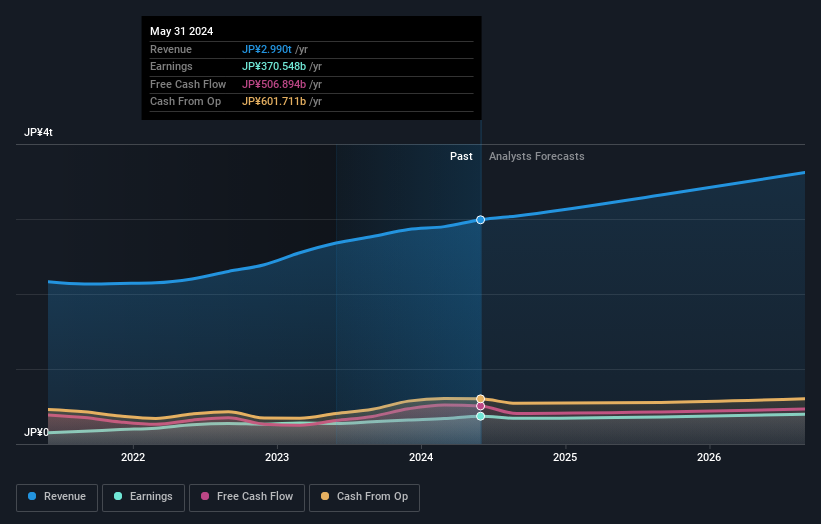Viewport: 821px width, 524px height.
Task: Click the Cash From Op label in tooltip
Action: point(185,102)
